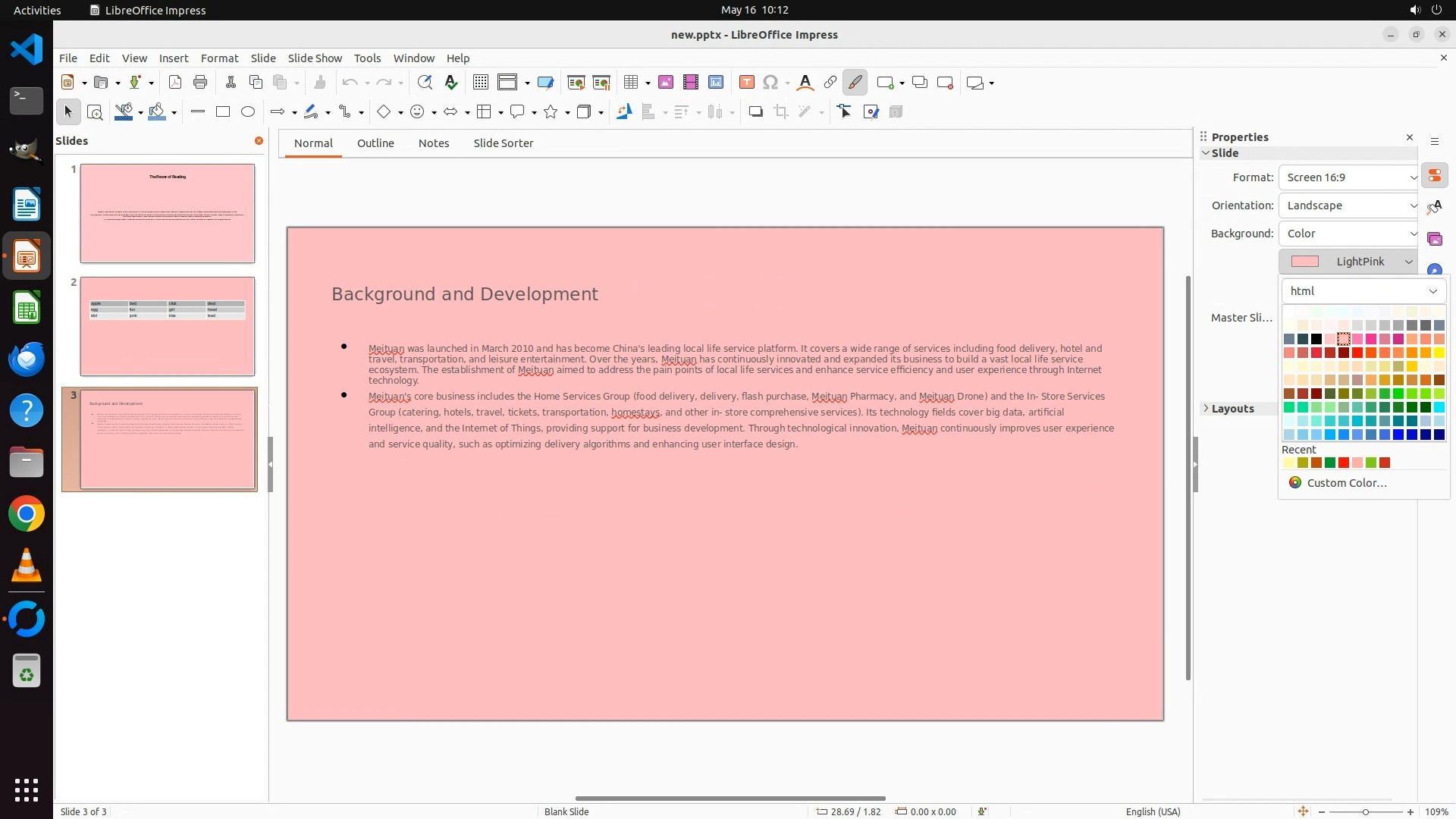Screen dimensions: 1456x819
Task: Toggle Shadow on selected object
Action: click(755, 112)
